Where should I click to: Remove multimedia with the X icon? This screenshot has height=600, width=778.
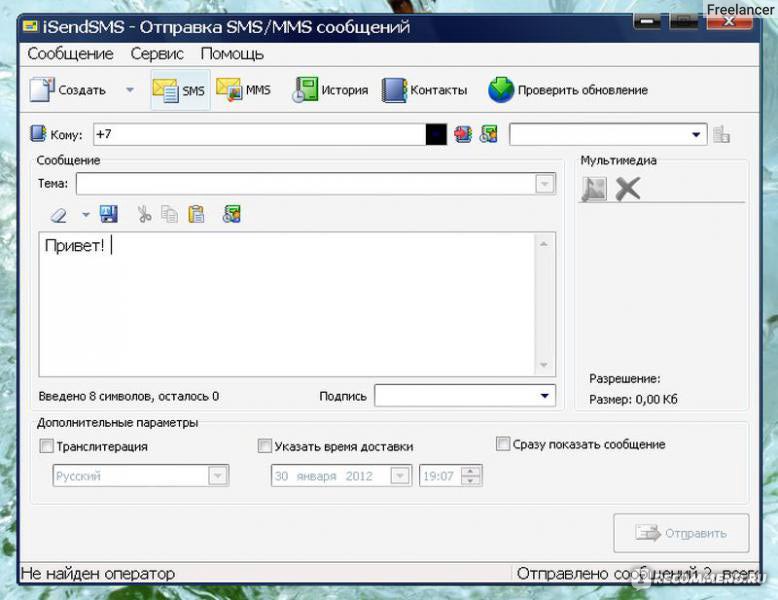pyautogui.click(x=628, y=188)
